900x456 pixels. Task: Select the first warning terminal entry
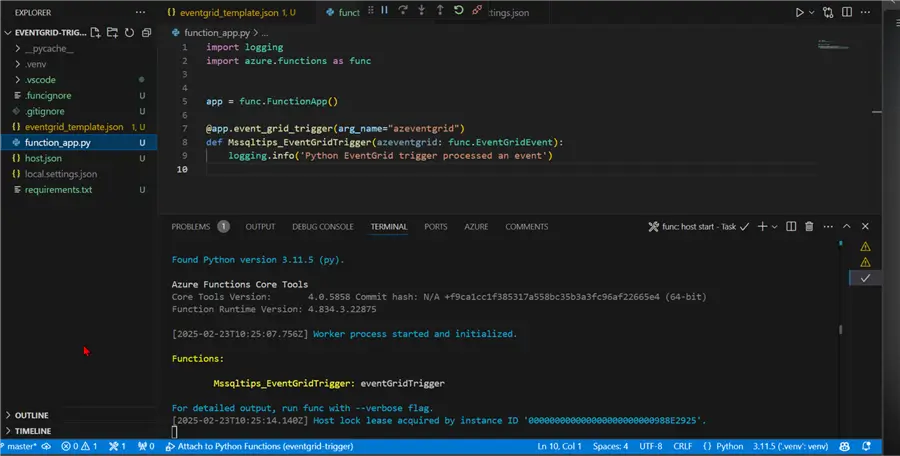coord(865,246)
